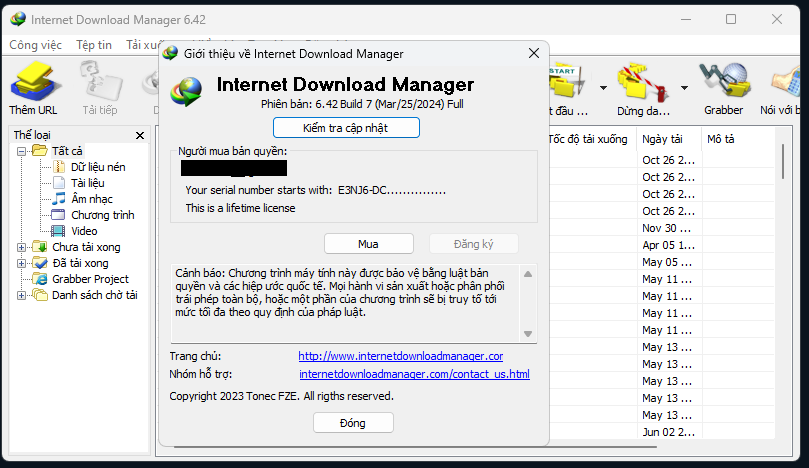Screen dimensions: 809x468
Task: Click the Chương trình window icon
Action: click(x=58, y=215)
